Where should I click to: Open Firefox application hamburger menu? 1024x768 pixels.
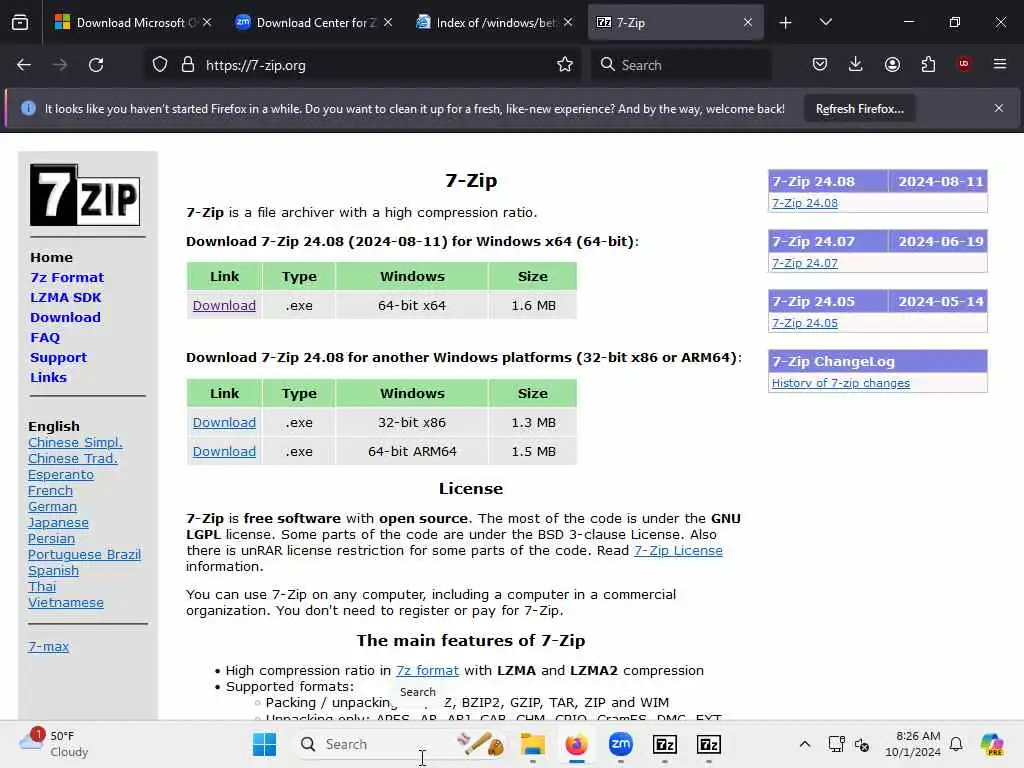point(1000,64)
